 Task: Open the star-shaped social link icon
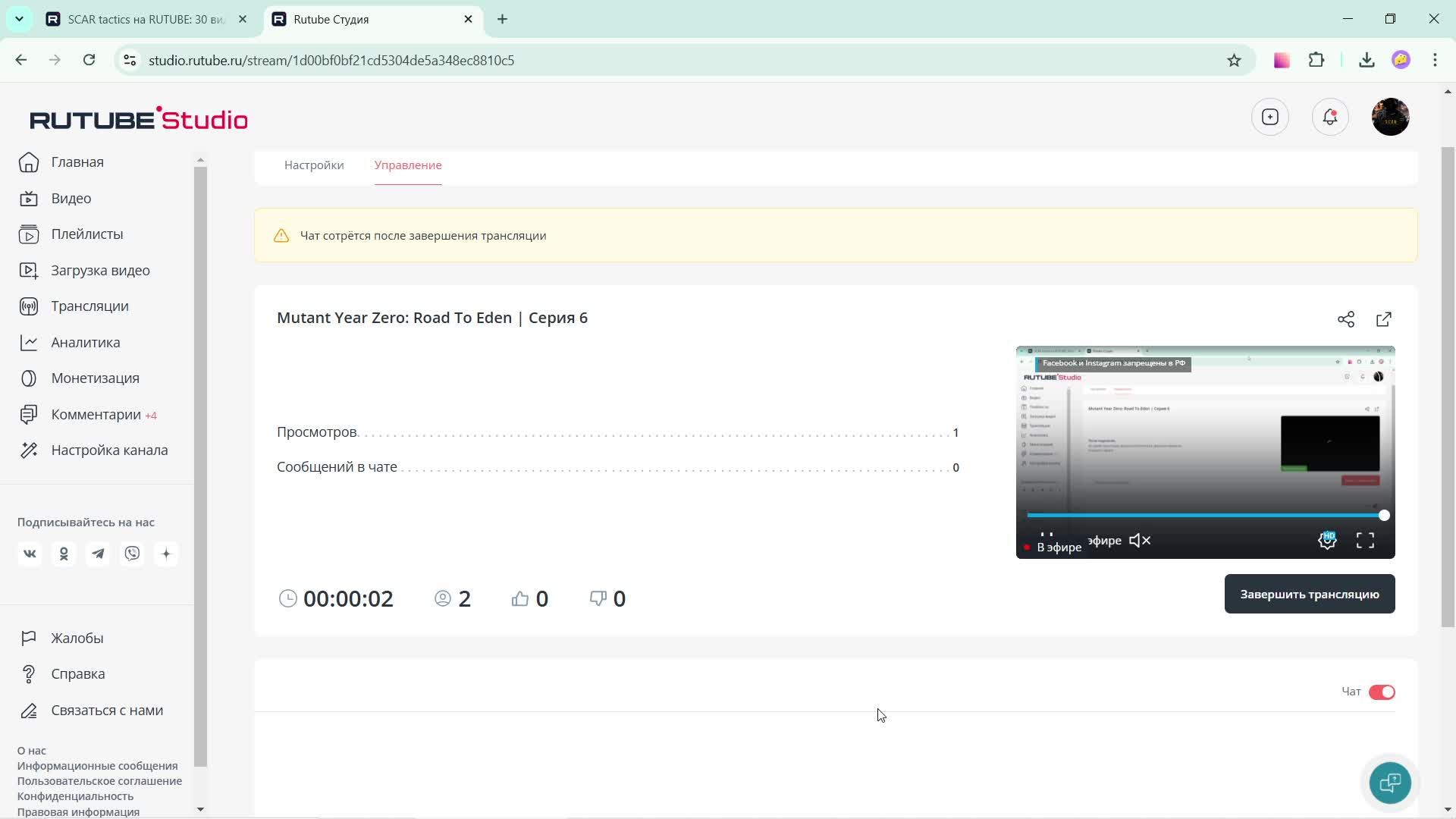pos(166,554)
